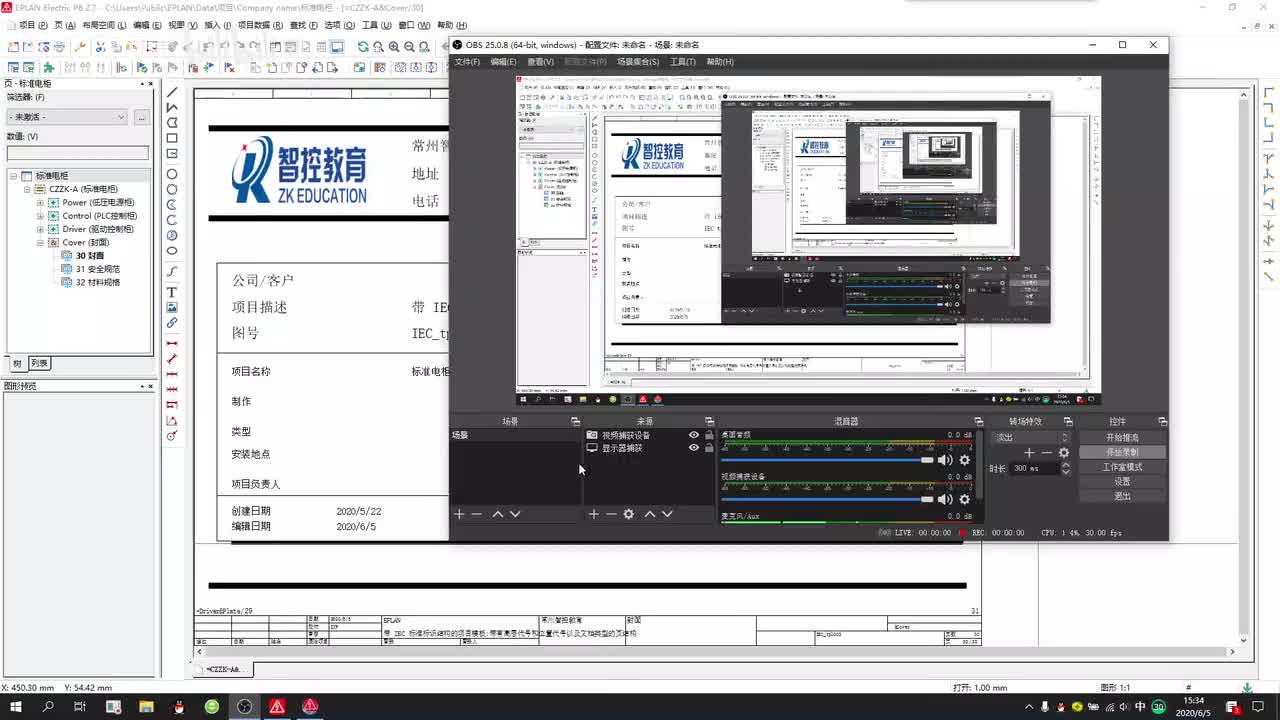Switch to the 列表 tab in page navigator
This screenshot has height=720, width=1280.
pyautogui.click(x=39, y=364)
